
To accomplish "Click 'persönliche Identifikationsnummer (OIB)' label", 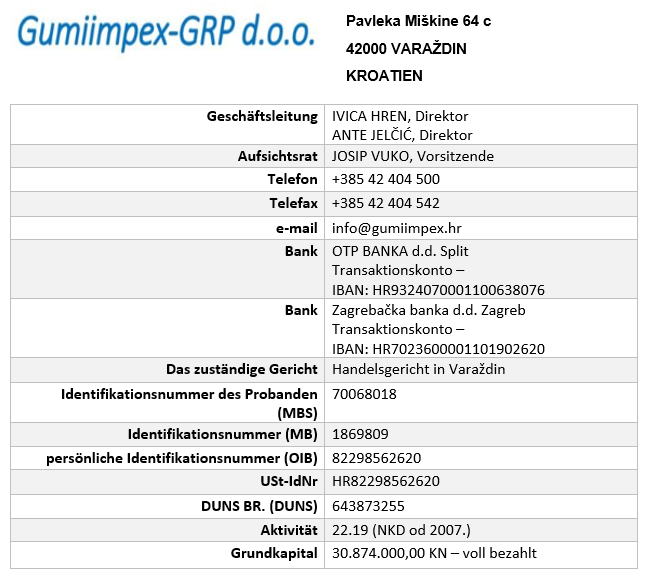I will pos(182,459).
